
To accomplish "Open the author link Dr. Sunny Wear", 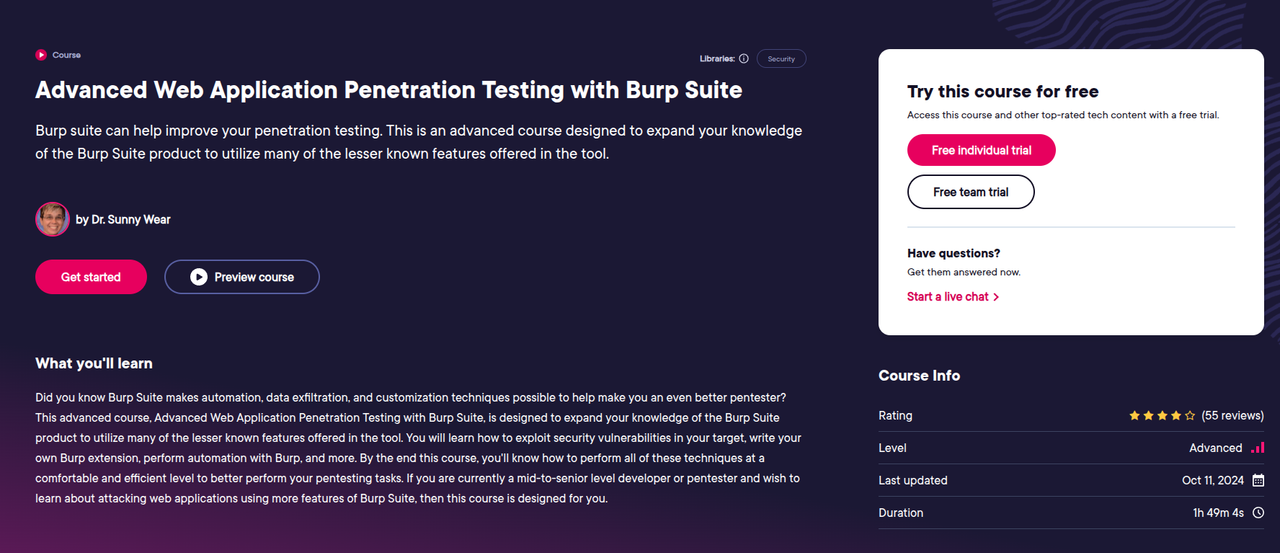I will pyautogui.click(x=131, y=220).
